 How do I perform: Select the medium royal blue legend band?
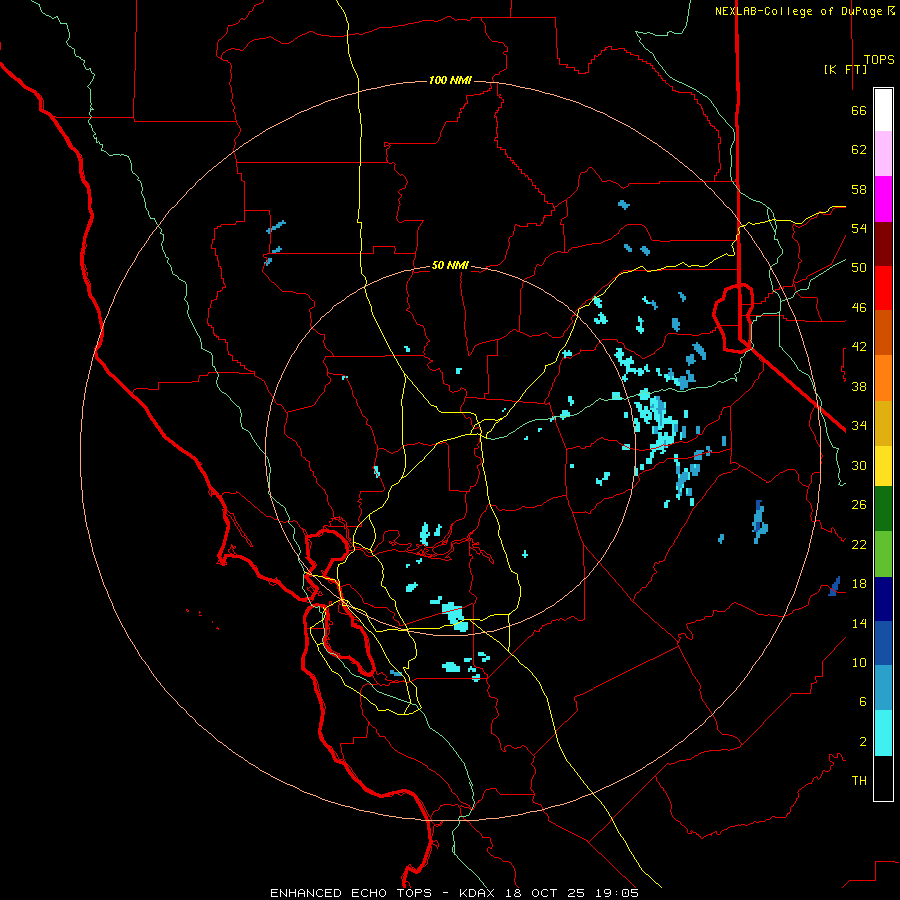click(883, 643)
